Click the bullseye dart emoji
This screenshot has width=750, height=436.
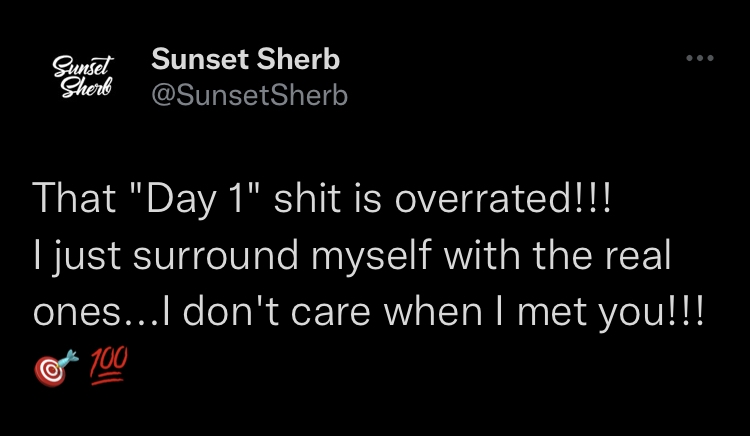56,368
